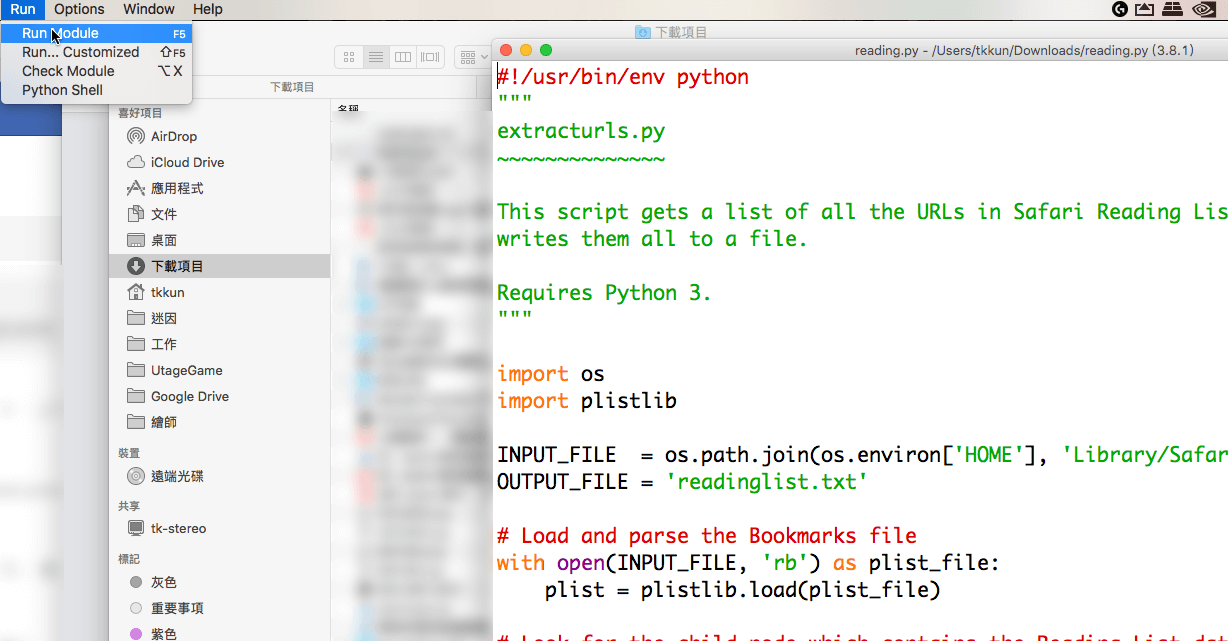Click 'with open(INPUT_FILE' line
Viewport: 1228px width, 641px height.
click(748, 563)
